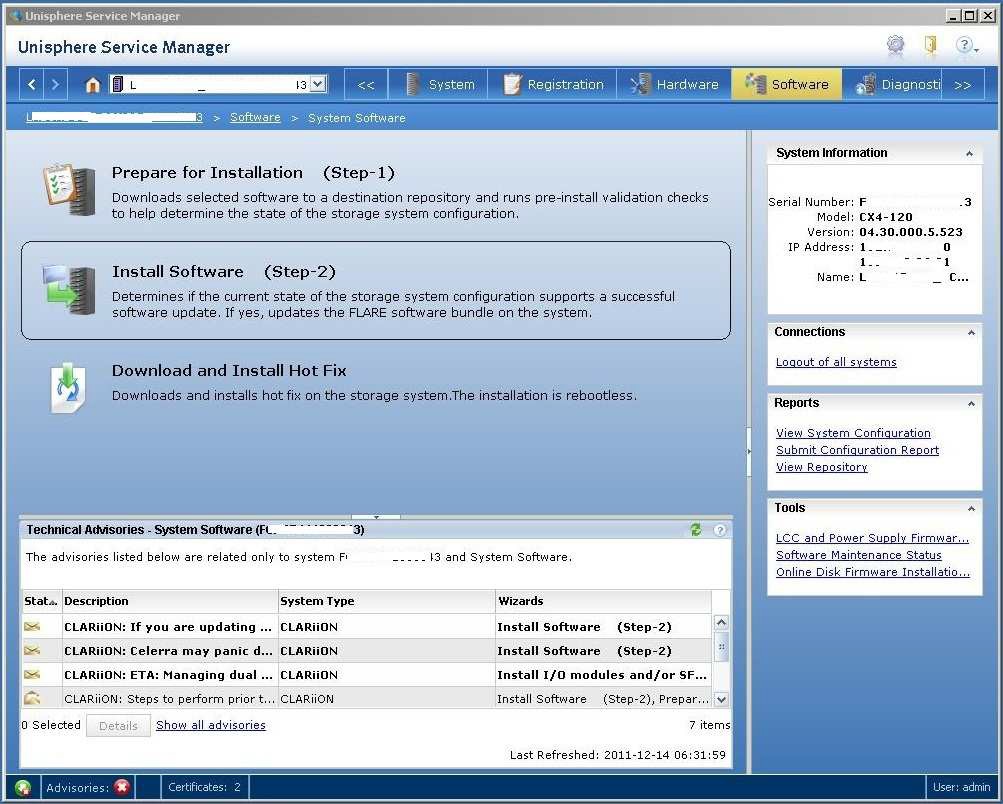Switch to the Registration tab
This screenshot has height=804, width=1003.
coord(553,84)
